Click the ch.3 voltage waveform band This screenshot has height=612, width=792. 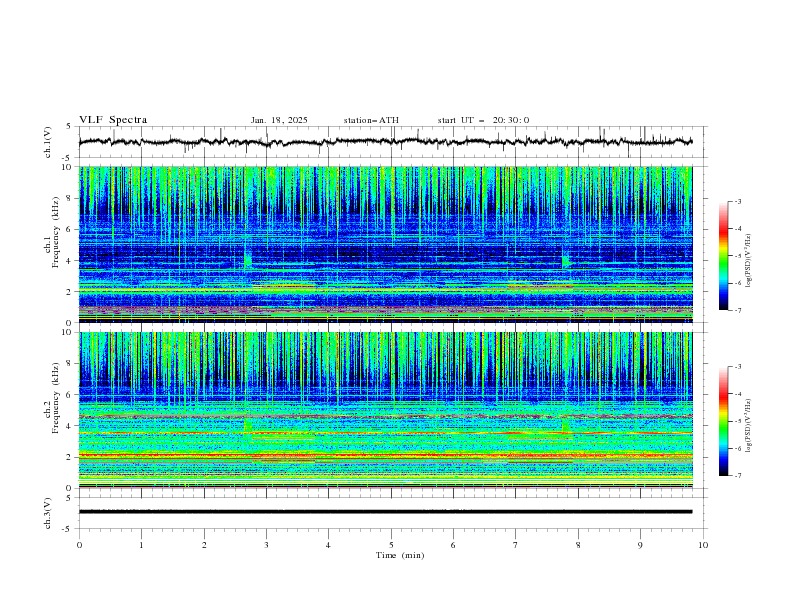point(385,512)
